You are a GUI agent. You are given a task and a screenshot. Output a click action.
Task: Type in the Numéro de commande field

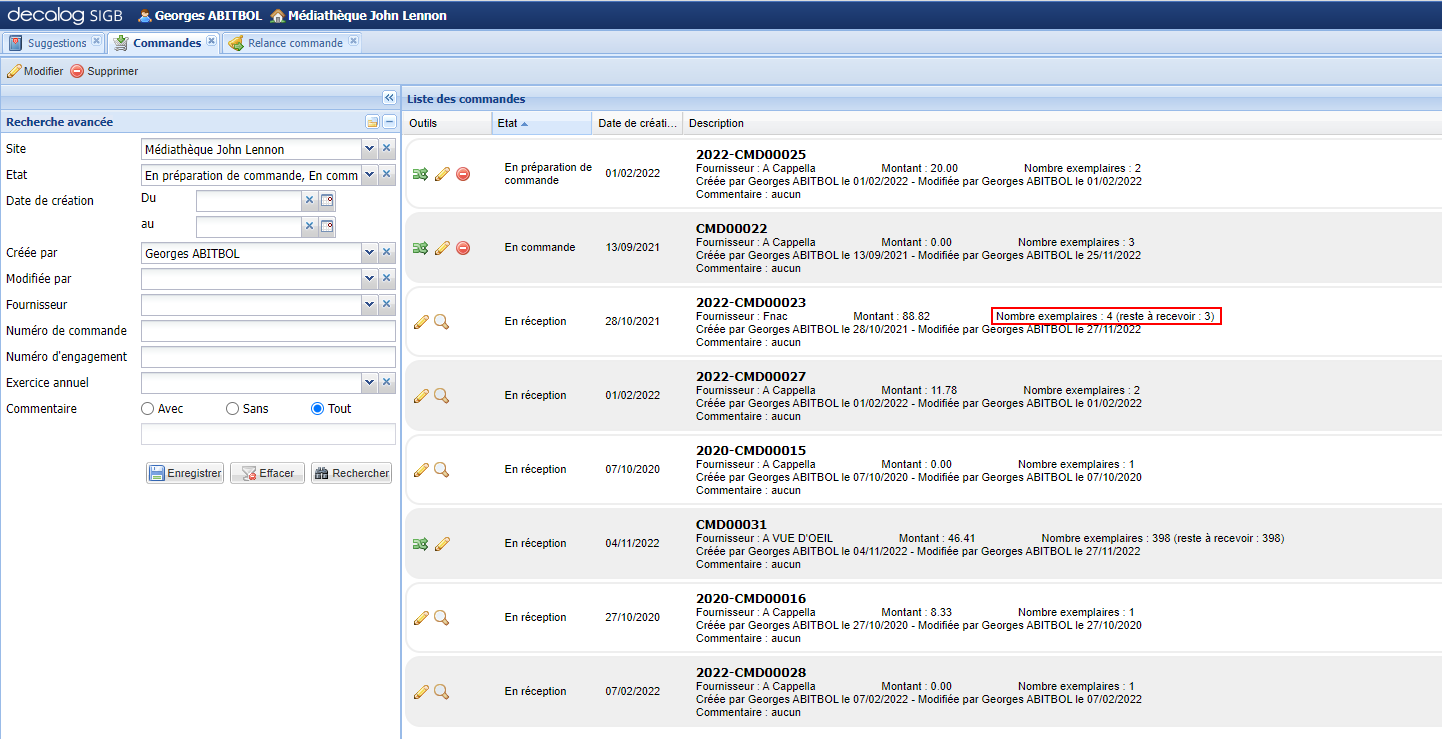(x=268, y=330)
